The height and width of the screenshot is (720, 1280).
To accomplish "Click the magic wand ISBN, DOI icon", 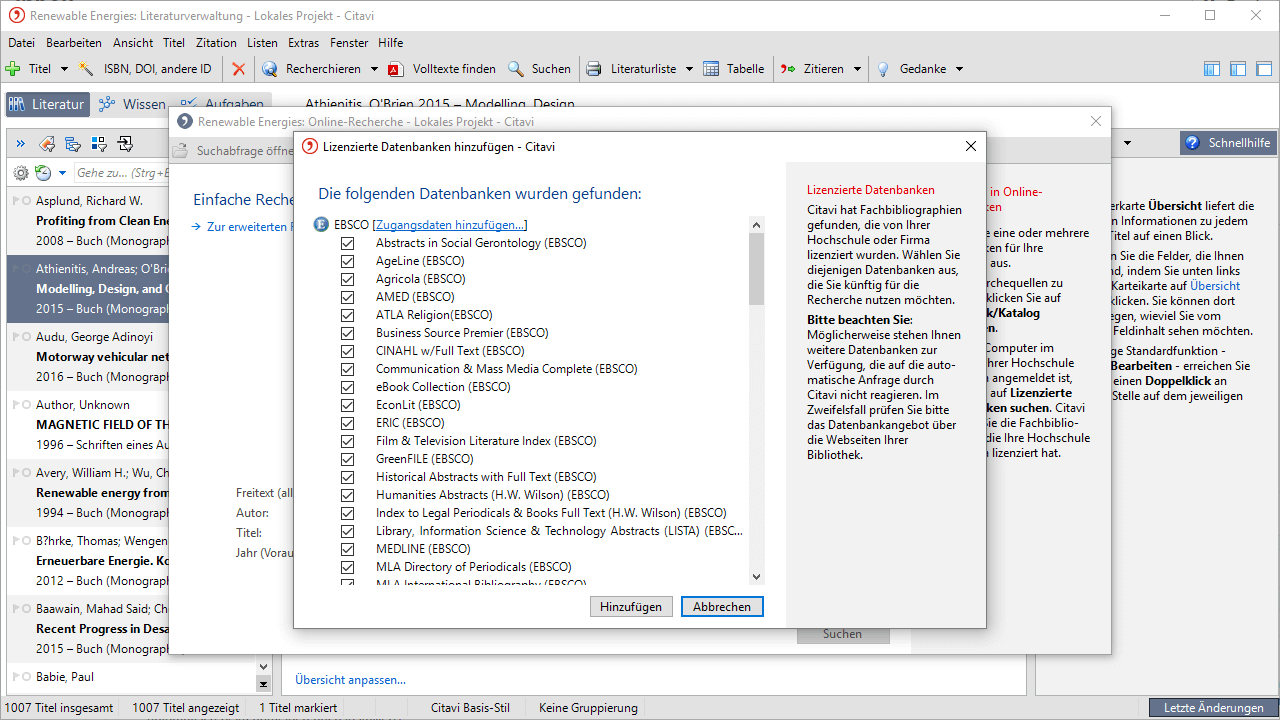I will coord(87,69).
